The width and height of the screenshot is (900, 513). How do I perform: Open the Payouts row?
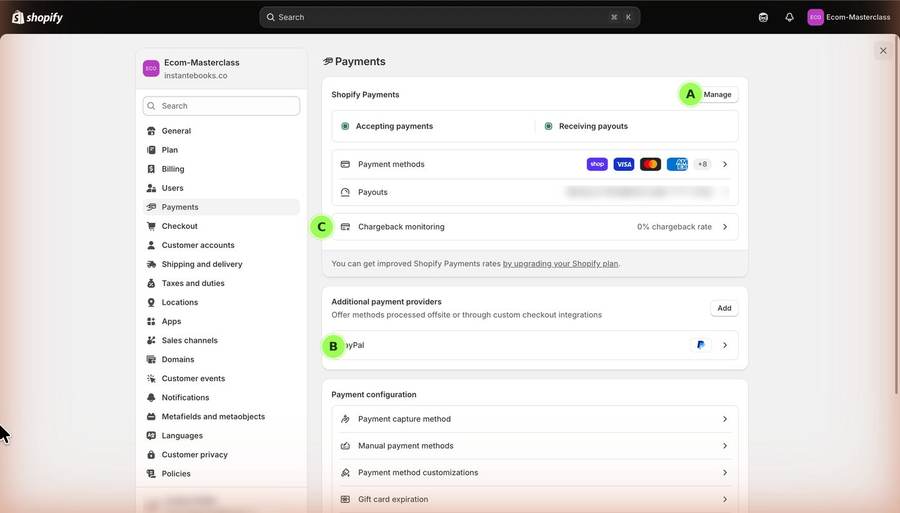click(535, 192)
